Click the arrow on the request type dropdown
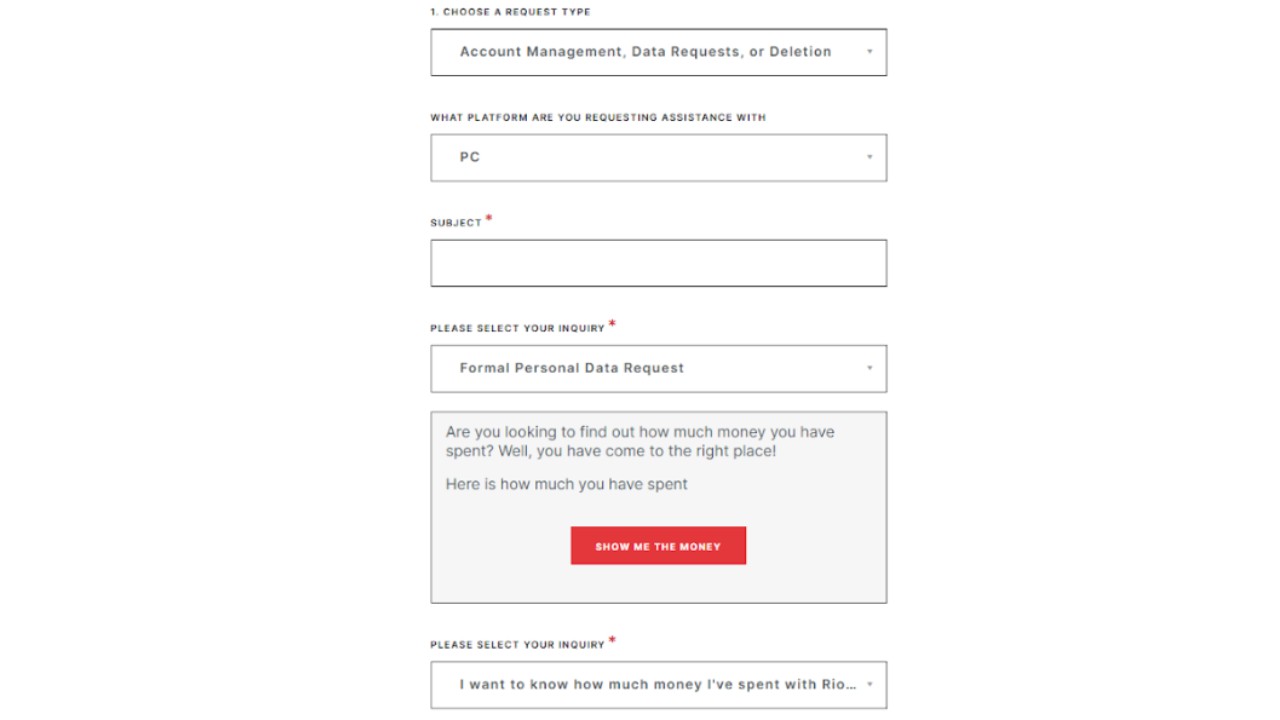Image resolution: width=1280 pixels, height=720 pixels. (869, 52)
